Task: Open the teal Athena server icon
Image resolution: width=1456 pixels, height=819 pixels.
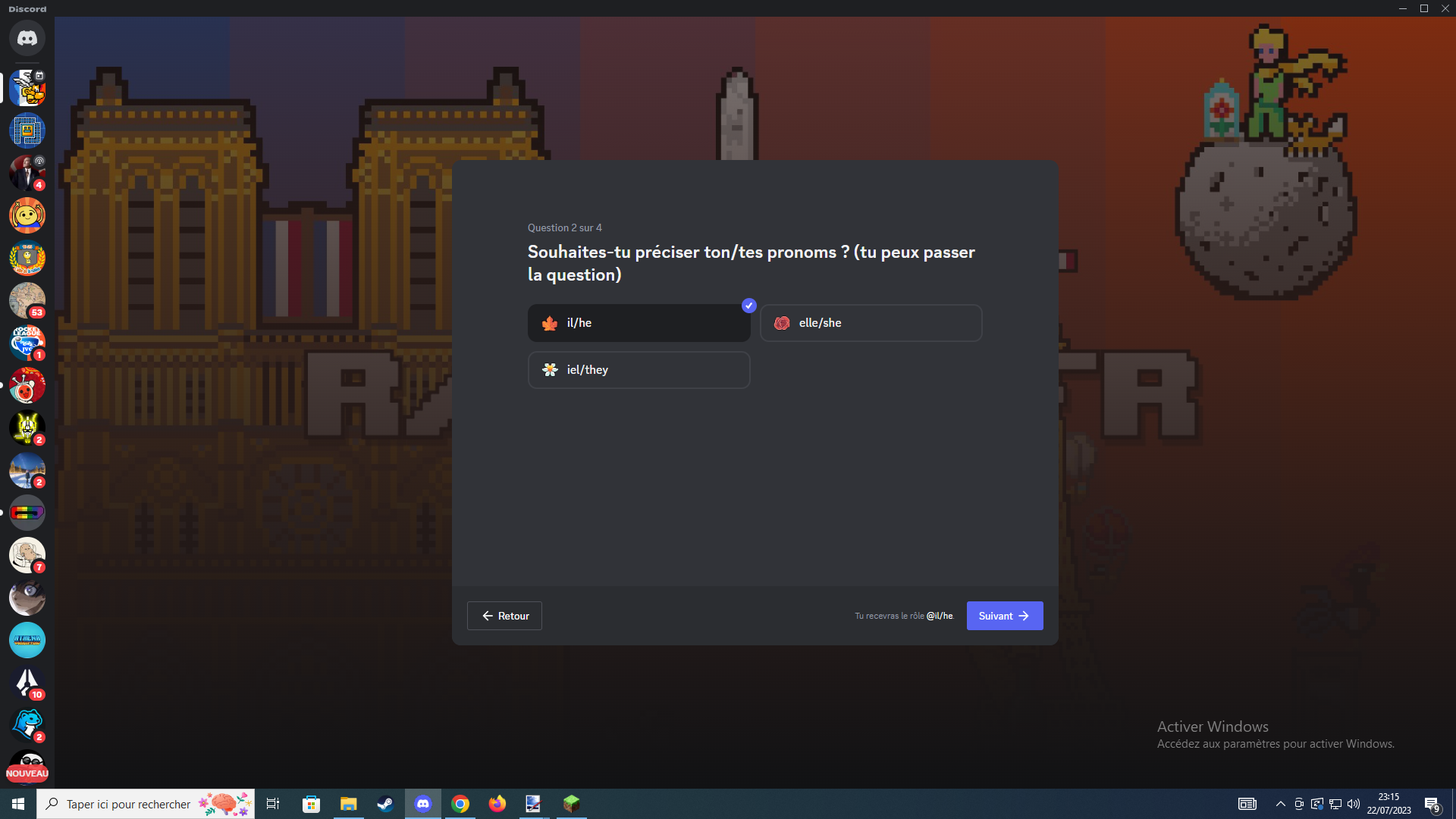Action: point(27,640)
